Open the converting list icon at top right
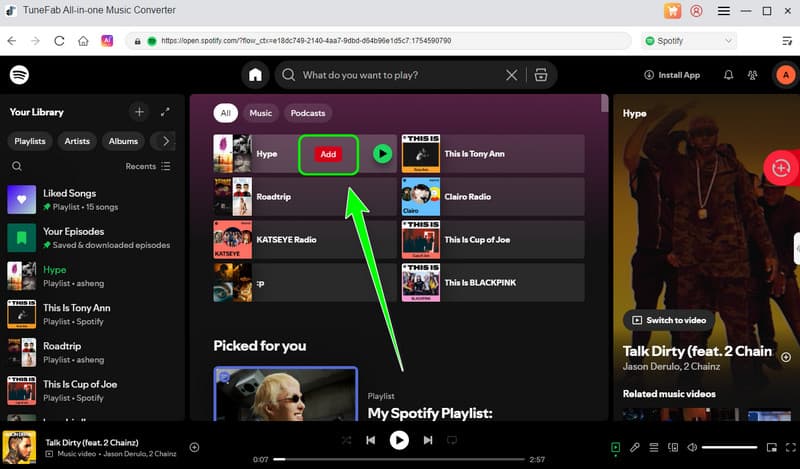800x469 pixels. point(787,41)
